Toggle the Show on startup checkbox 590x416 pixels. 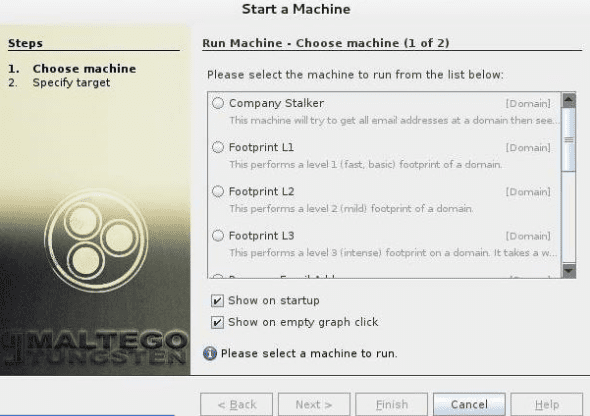coord(217,301)
